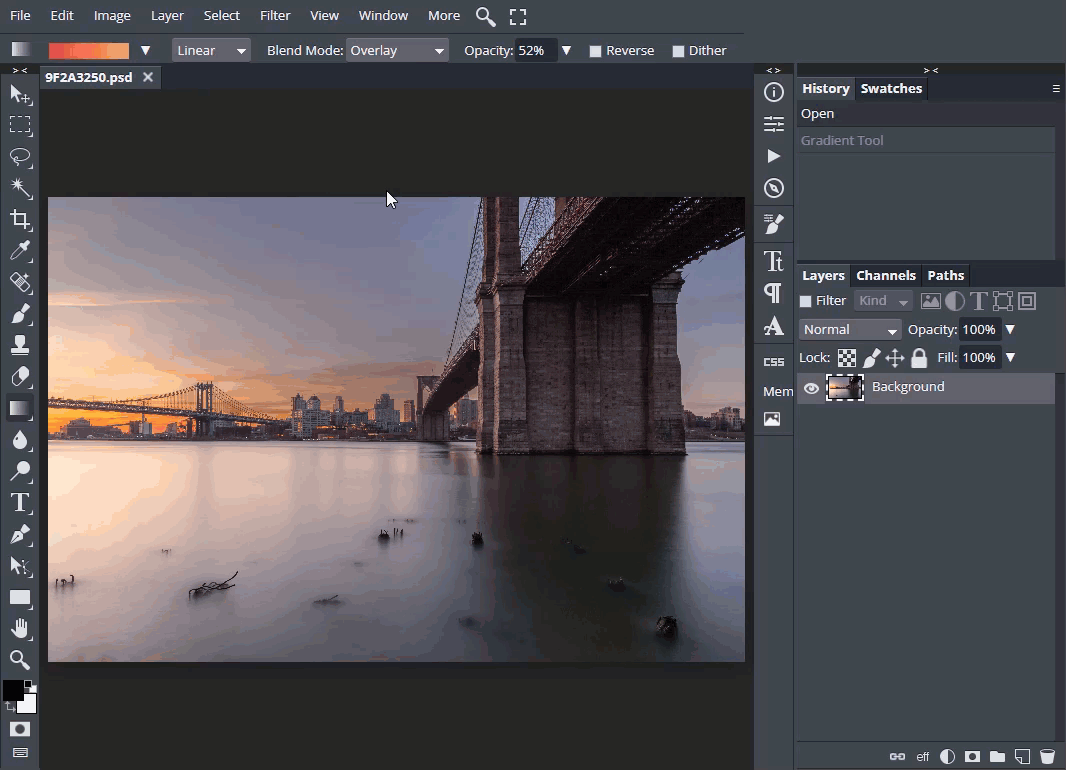Click the Open history state
Screen dimensions: 1066x770
coord(817,114)
